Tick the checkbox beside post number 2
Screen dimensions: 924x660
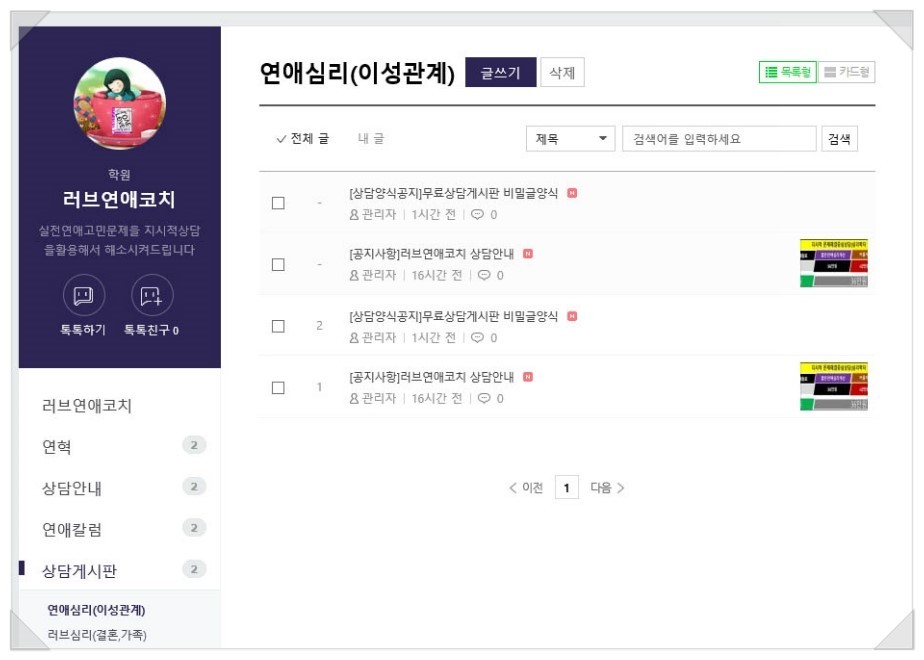pyautogui.click(x=278, y=326)
